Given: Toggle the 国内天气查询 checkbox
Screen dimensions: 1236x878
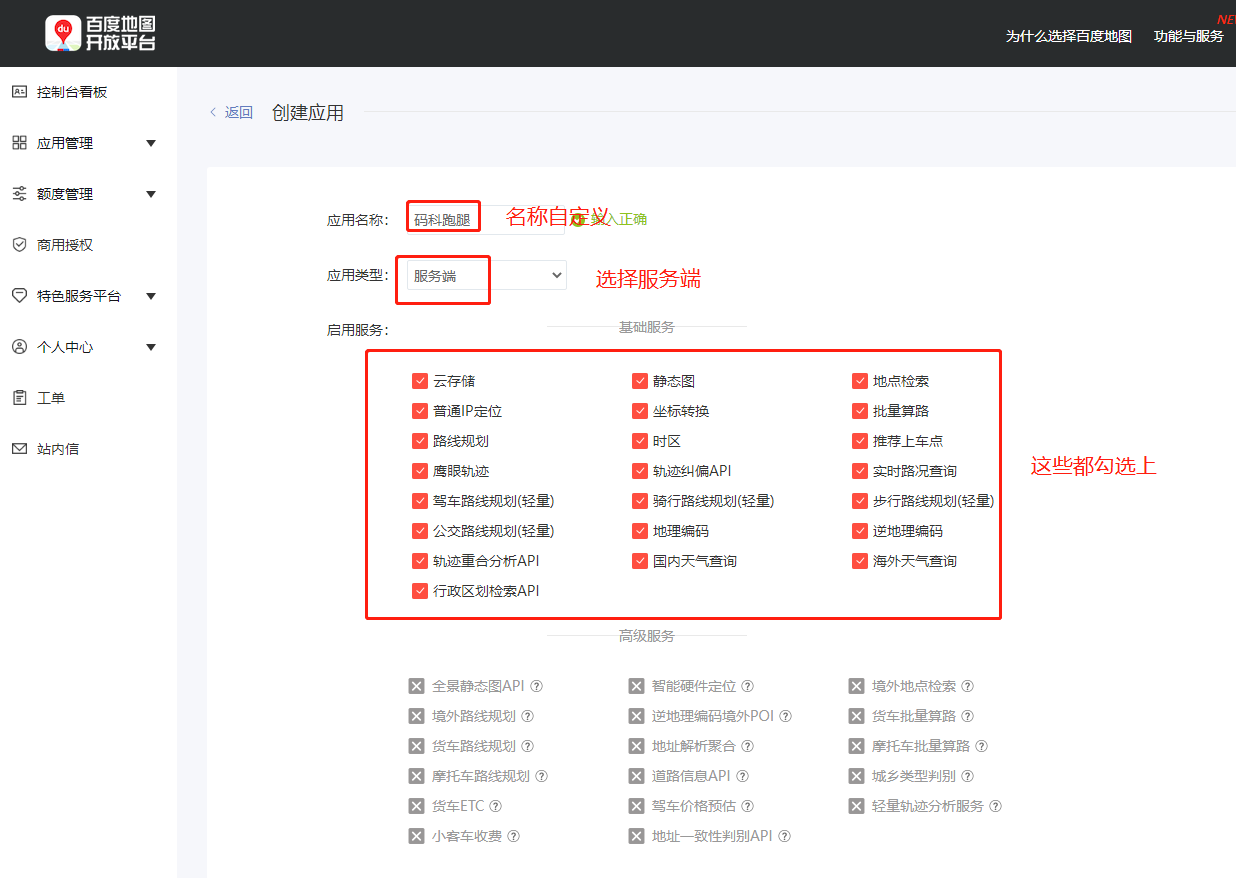Looking at the screenshot, I should [x=640, y=561].
